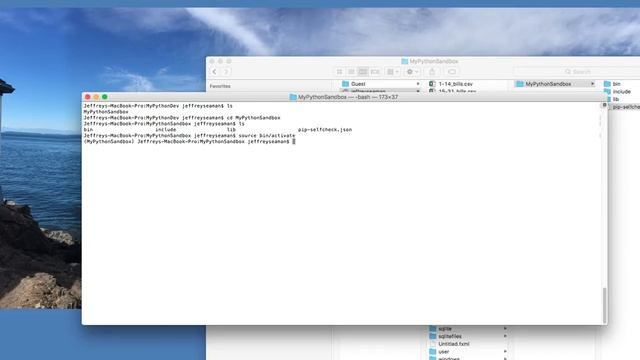Zoom the Terminal window with green button
The image size is (640, 360).
click(x=104, y=97)
